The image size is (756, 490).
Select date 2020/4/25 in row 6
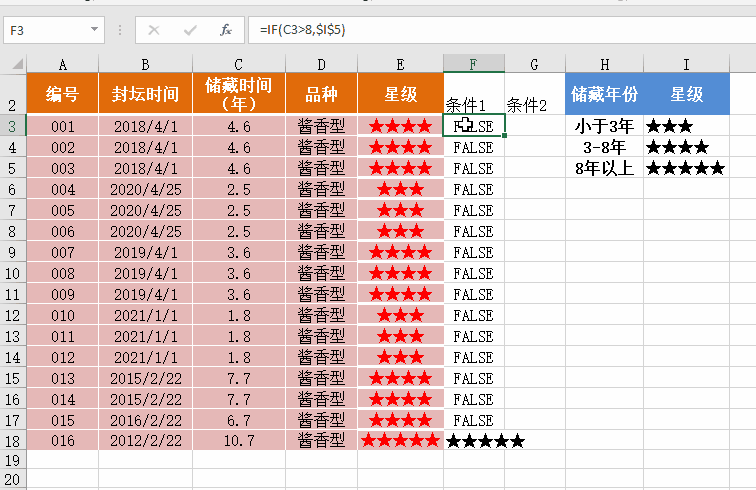click(x=145, y=190)
